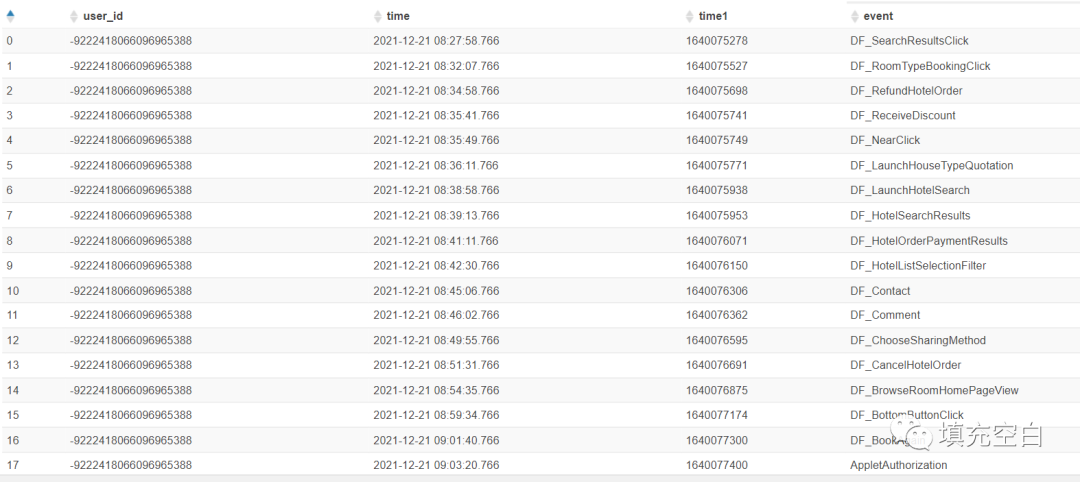Sort table by event header label
The width and height of the screenshot is (1080, 482).
coord(878,16)
